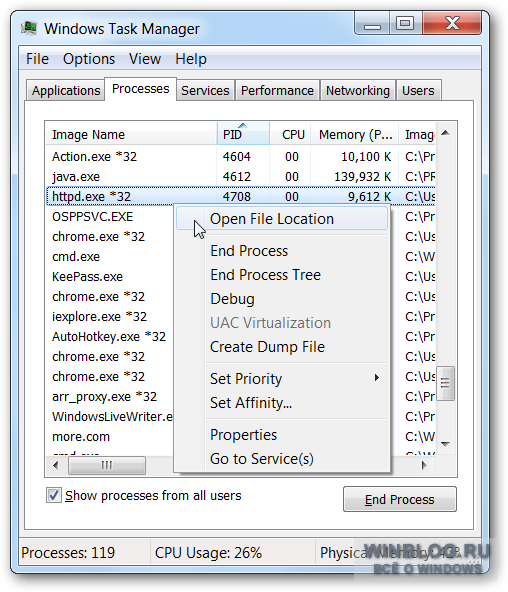Choose Open File Location from context menu
This screenshot has width=508, height=592.
282,219
